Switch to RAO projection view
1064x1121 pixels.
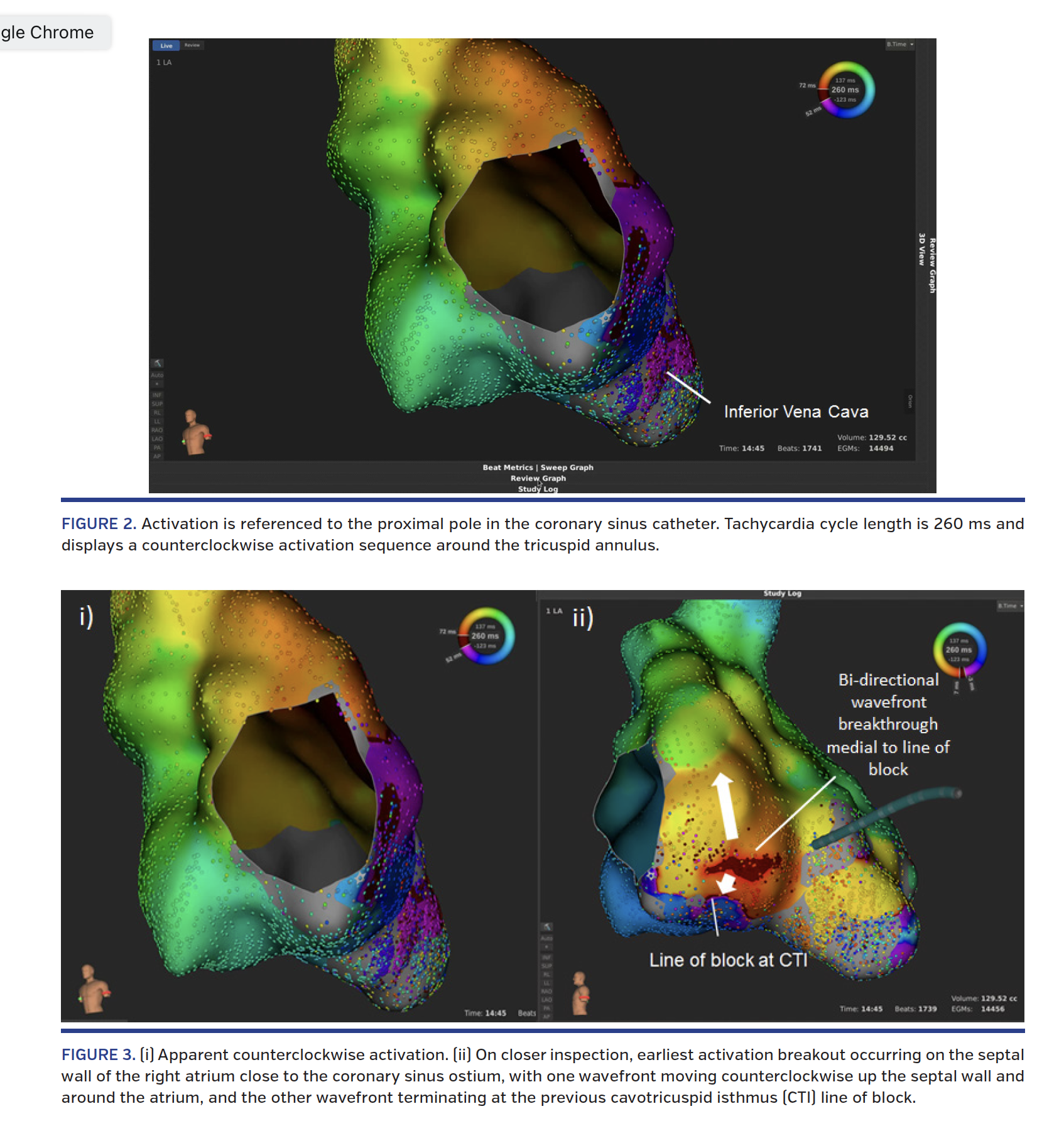click(158, 430)
